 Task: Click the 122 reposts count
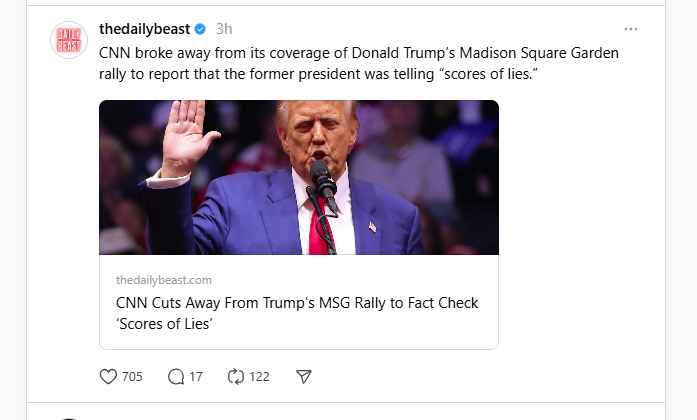coord(259,377)
